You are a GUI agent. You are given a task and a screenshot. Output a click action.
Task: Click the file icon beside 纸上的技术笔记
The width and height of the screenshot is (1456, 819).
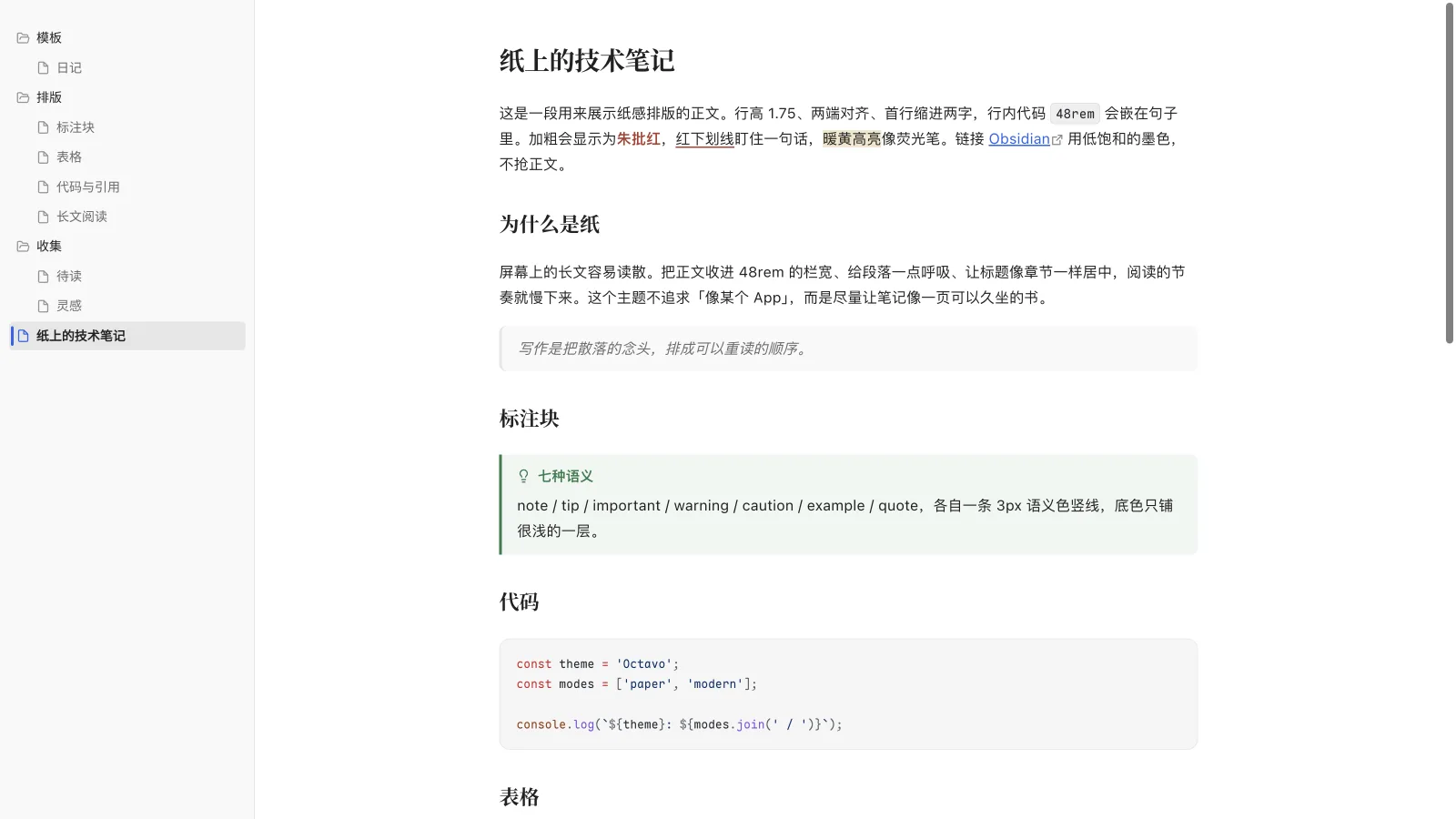pyautogui.click(x=24, y=336)
